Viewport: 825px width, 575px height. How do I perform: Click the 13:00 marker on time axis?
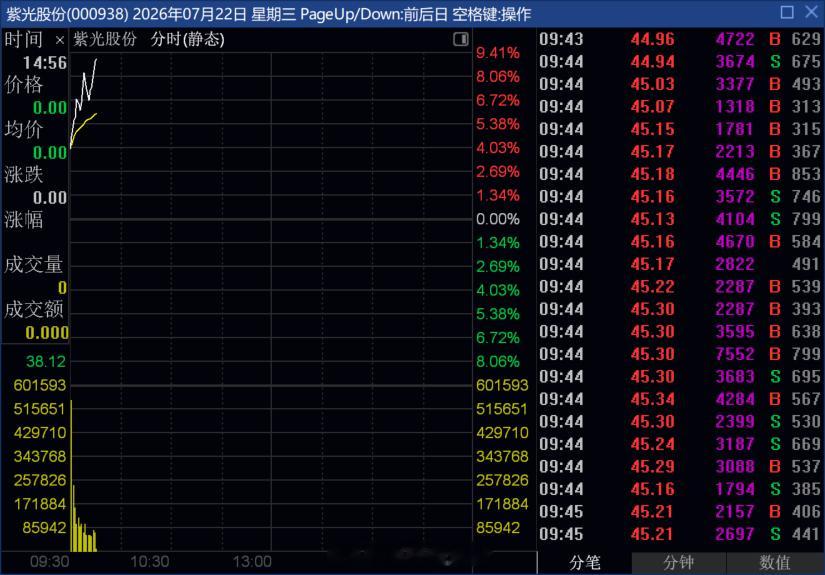pos(252,562)
